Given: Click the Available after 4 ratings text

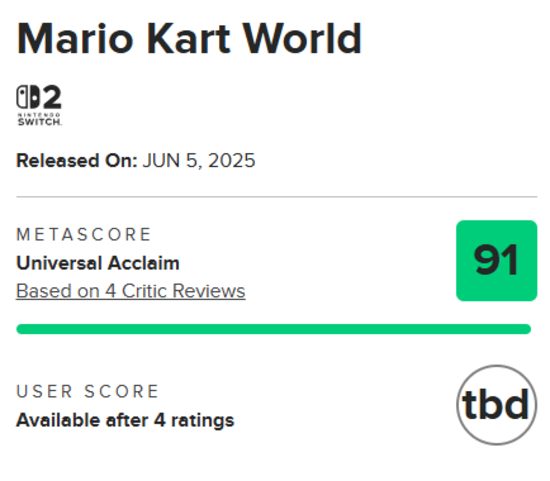Looking at the screenshot, I should [125, 420].
